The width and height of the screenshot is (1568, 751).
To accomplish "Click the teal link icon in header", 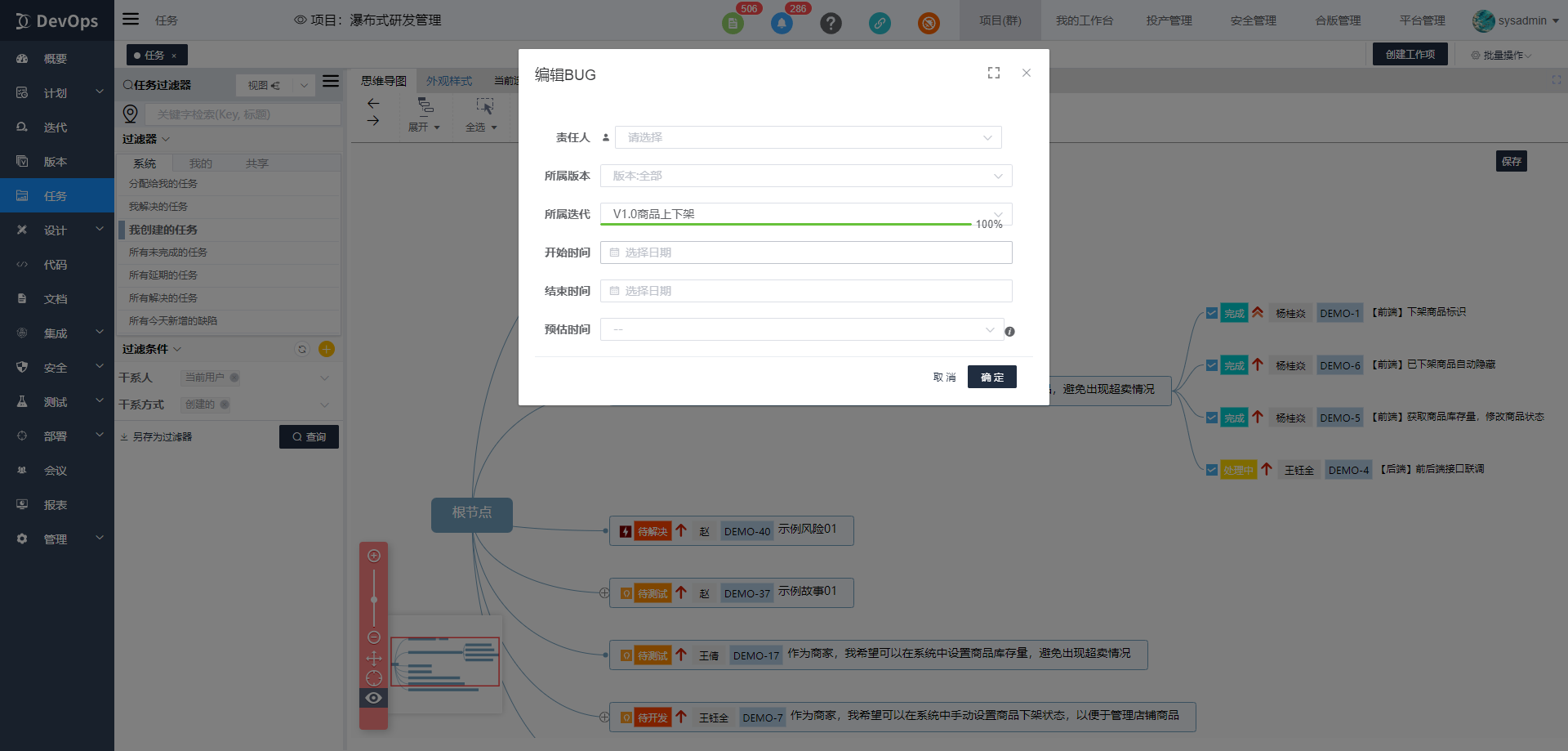I will point(880,23).
